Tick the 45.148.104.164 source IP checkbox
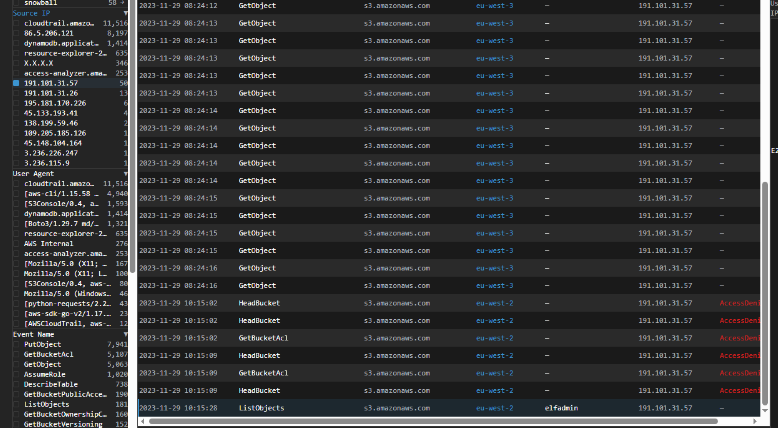 pos(16,143)
